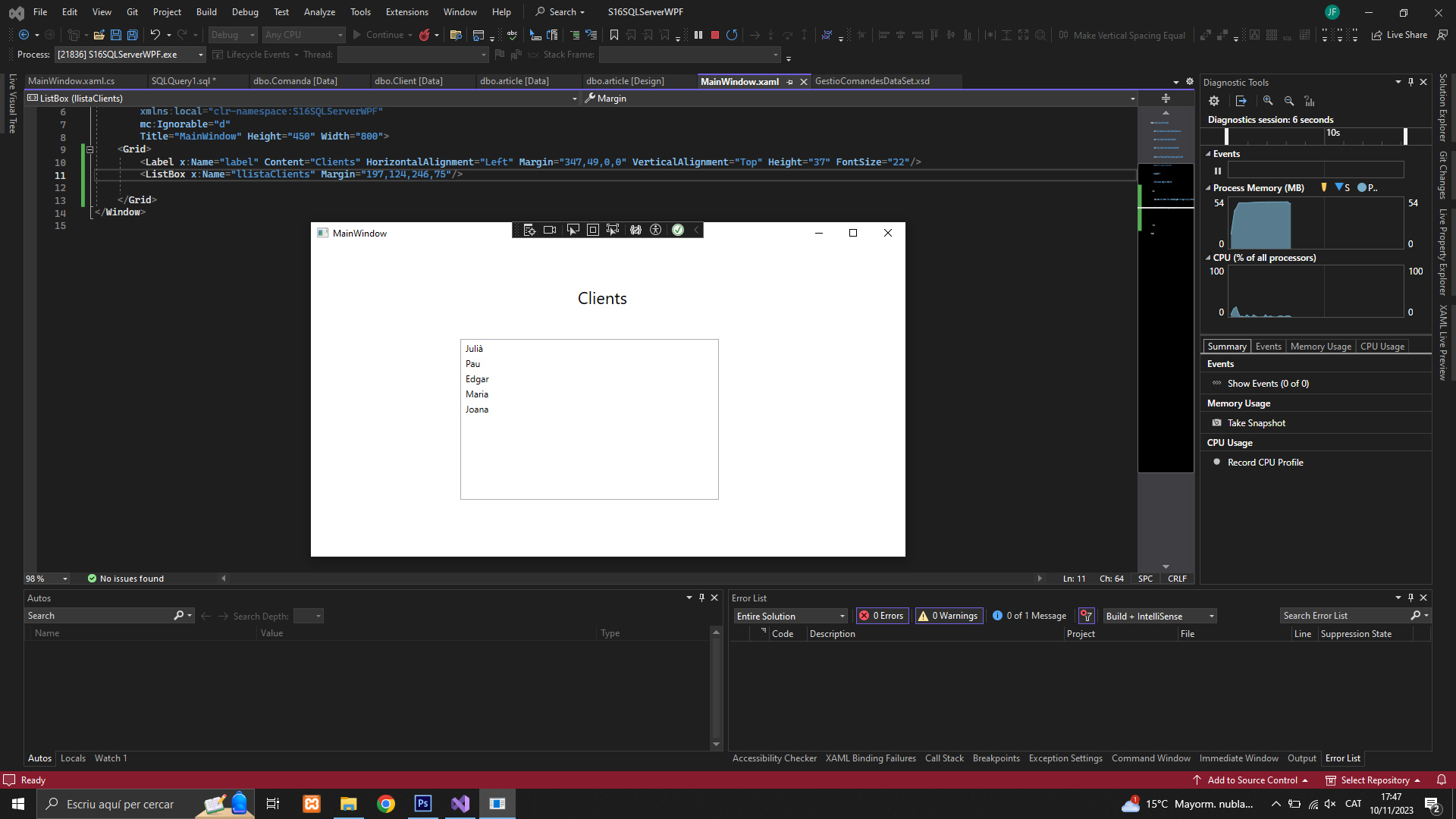Select Maria in the clients list

pos(477,394)
